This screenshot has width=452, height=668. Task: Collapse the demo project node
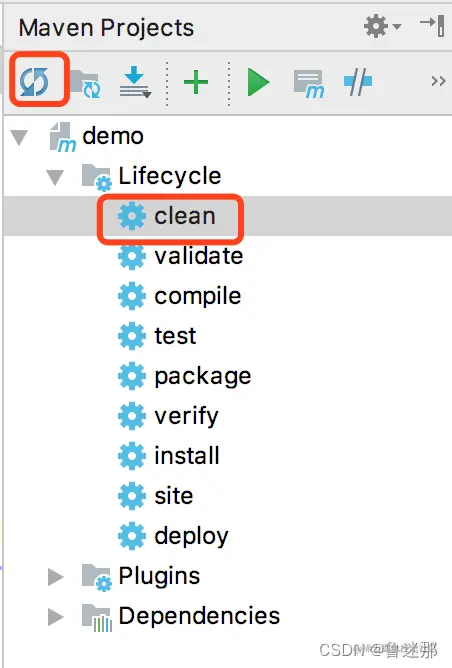click(x=19, y=138)
